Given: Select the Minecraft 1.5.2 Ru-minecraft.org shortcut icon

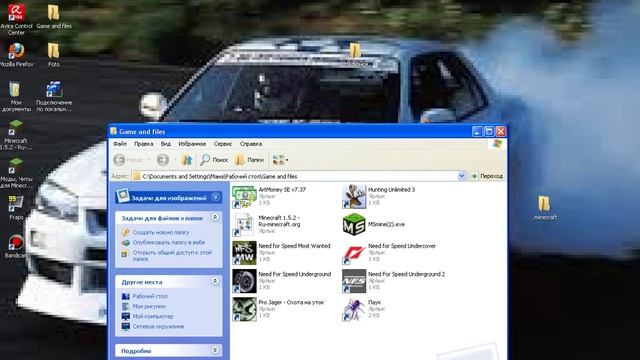Looking at the screenshot, I should 244,224.
